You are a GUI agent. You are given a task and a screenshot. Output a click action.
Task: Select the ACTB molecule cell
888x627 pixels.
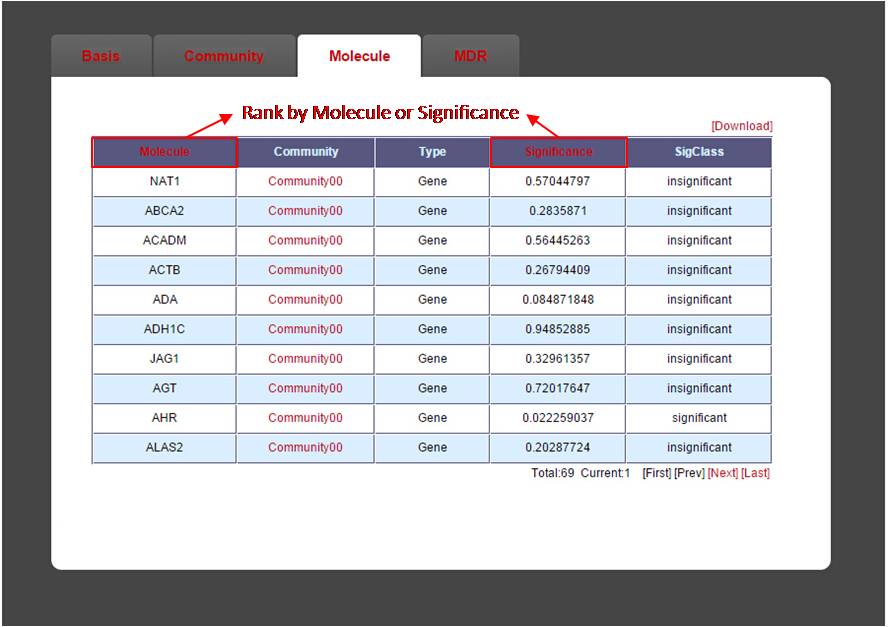(164, 270)
